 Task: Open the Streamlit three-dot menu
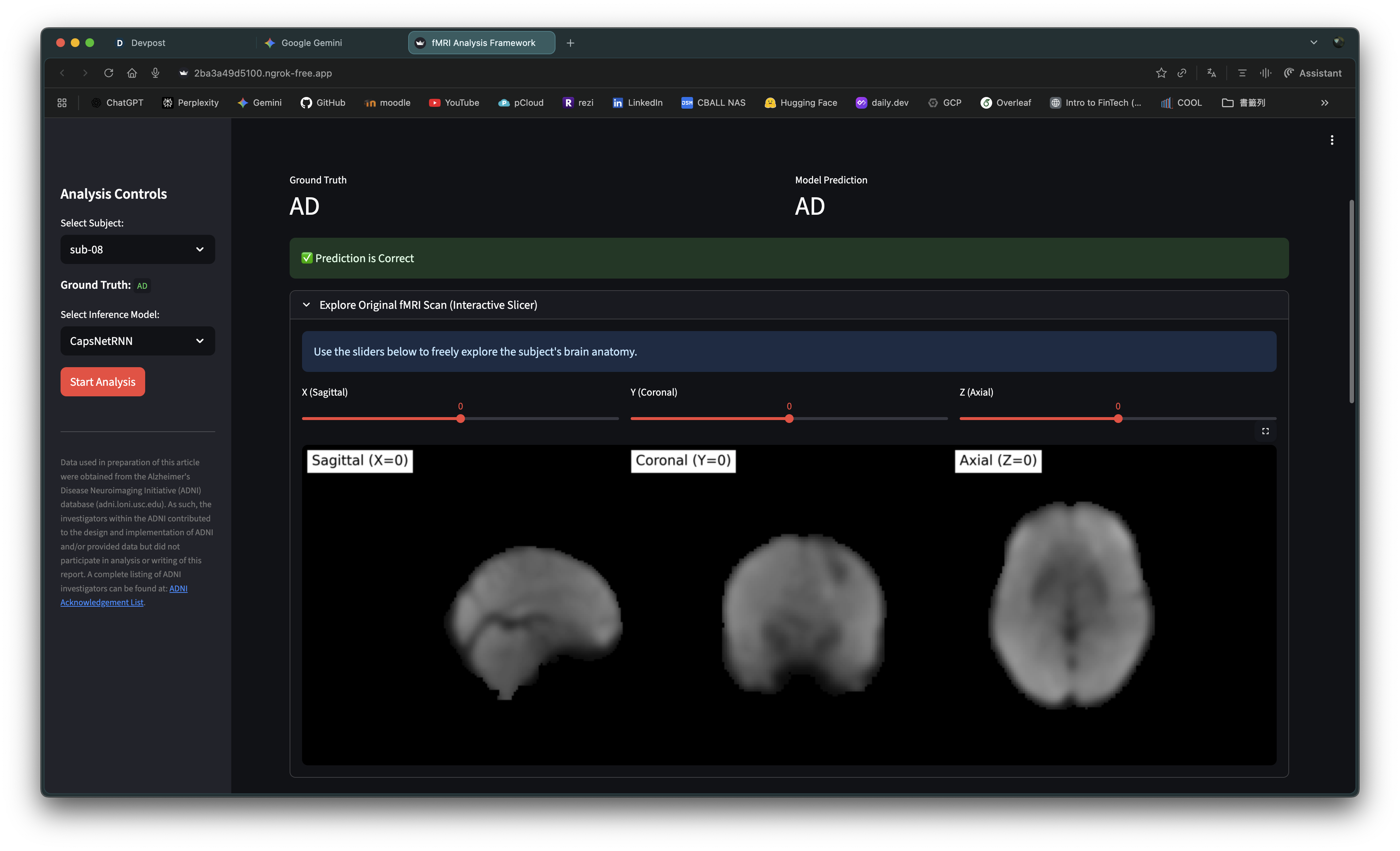1332,140
